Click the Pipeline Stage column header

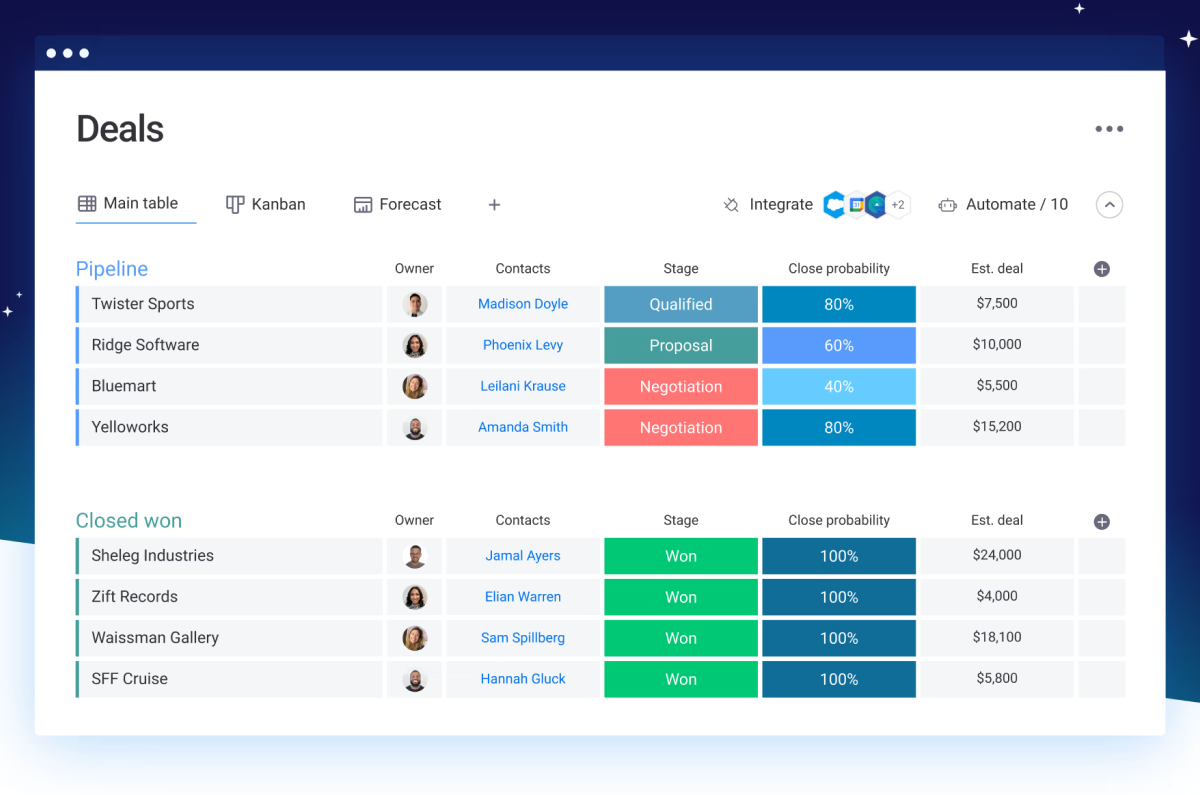681,269
